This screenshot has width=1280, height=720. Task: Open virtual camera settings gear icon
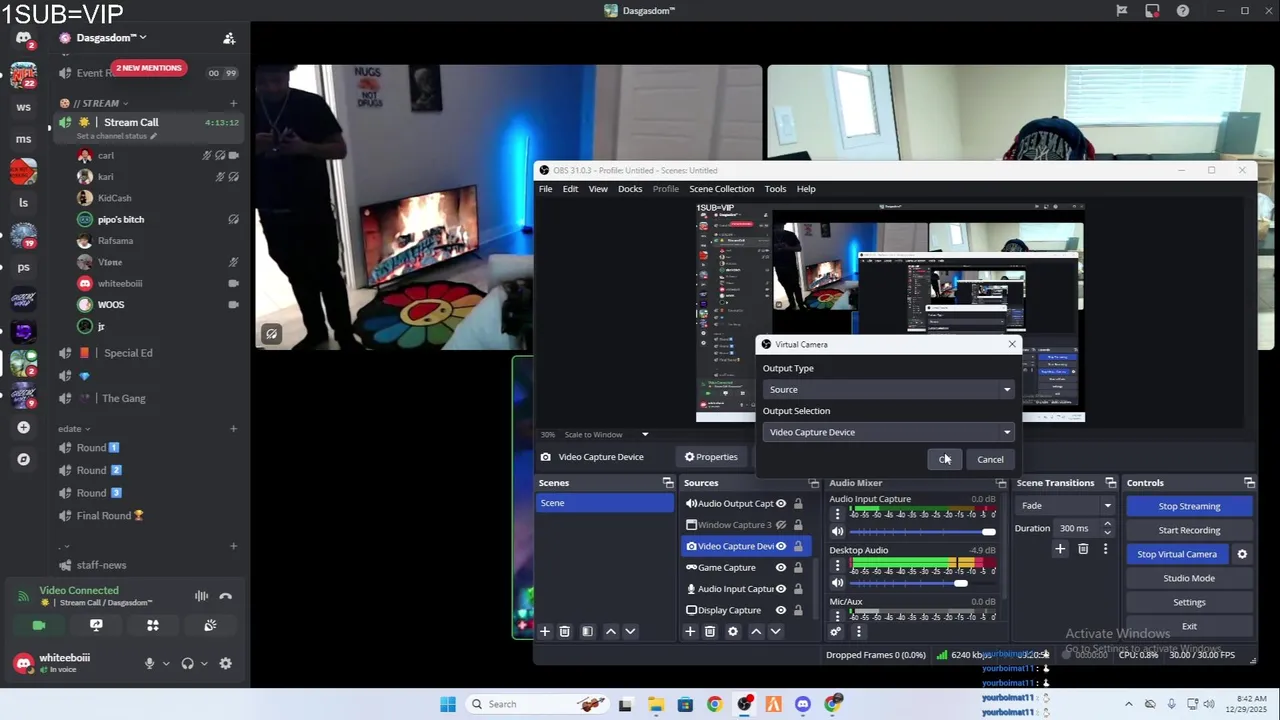point(1242,554)
